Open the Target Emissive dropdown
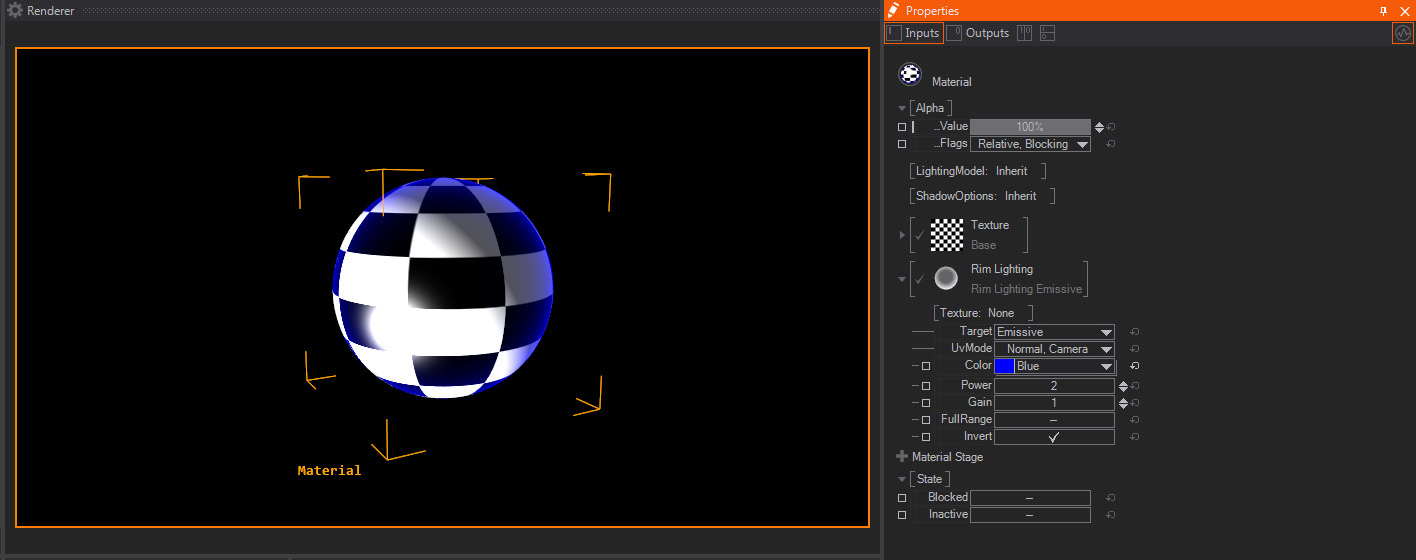This screenshot has height=560, width=1416. pyautogui.click(x=1054, y=332)
